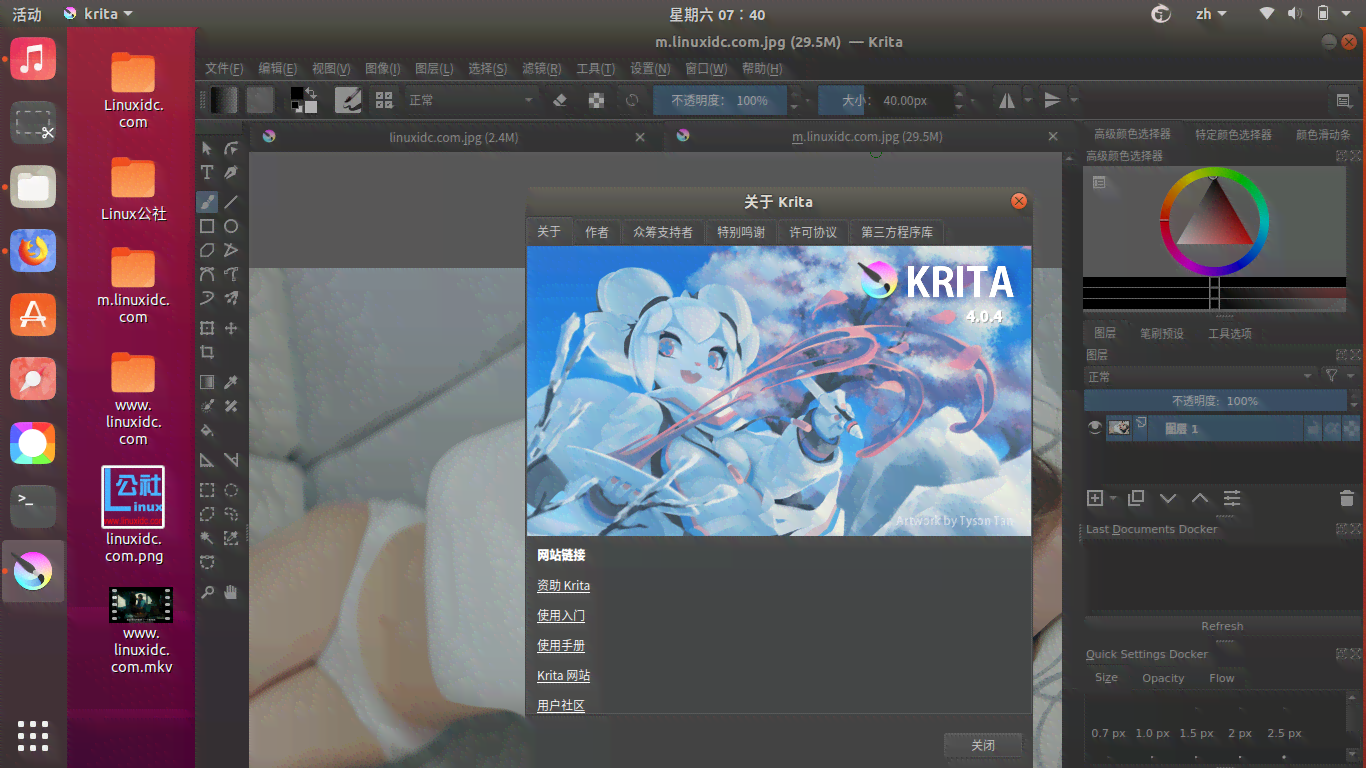
Task: Select the Freehand Brush tool
Action: [207, 201]
